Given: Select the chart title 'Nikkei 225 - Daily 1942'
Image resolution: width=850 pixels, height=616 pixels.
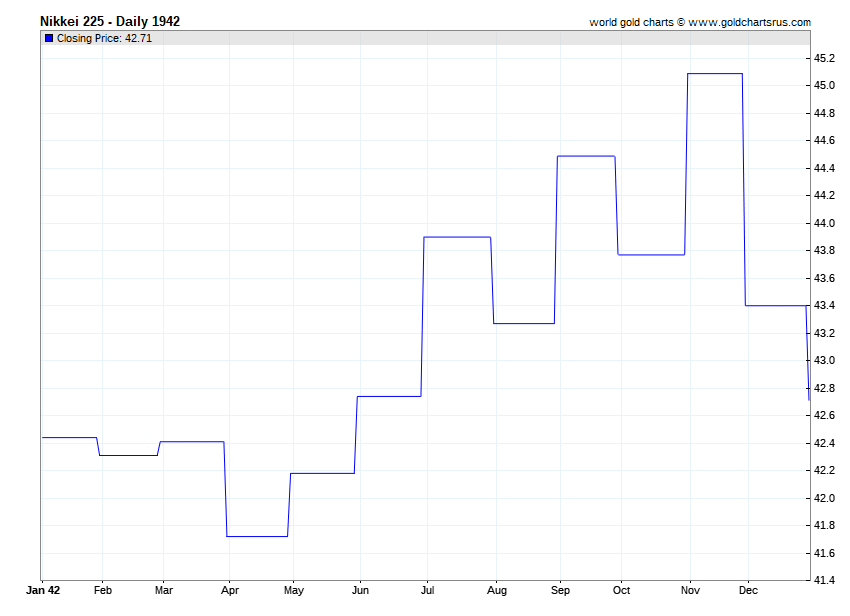Looking at the screenshot, I should pos(110,21).
